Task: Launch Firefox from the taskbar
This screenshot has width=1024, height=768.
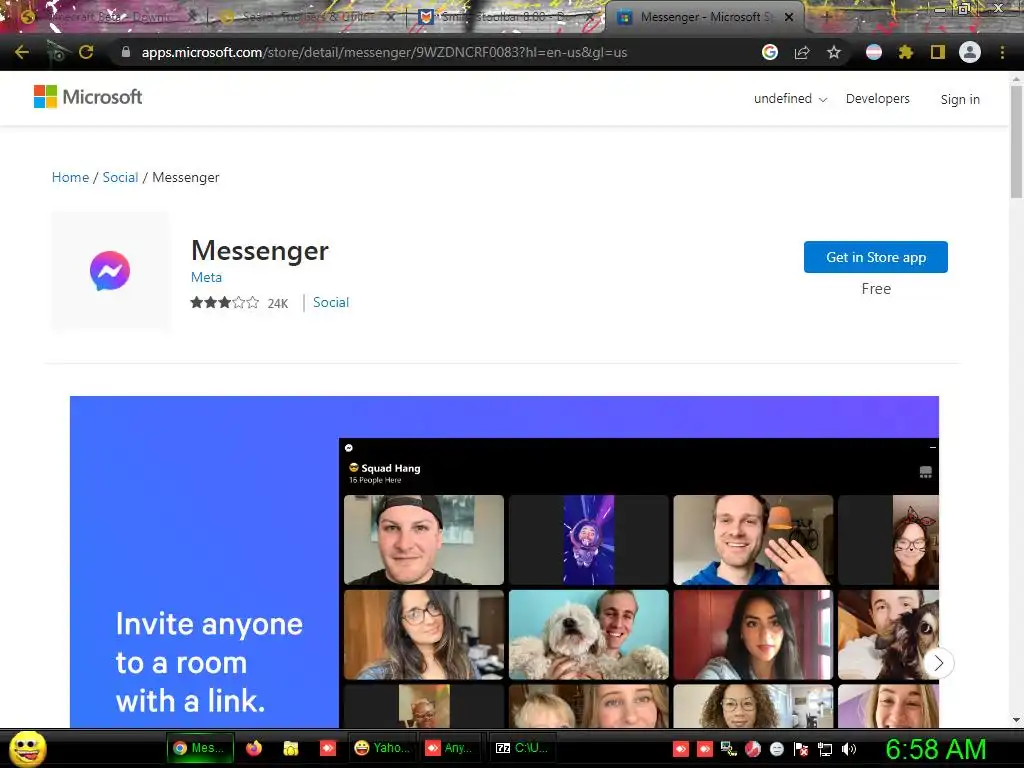Action: click(x=254, y=748)
